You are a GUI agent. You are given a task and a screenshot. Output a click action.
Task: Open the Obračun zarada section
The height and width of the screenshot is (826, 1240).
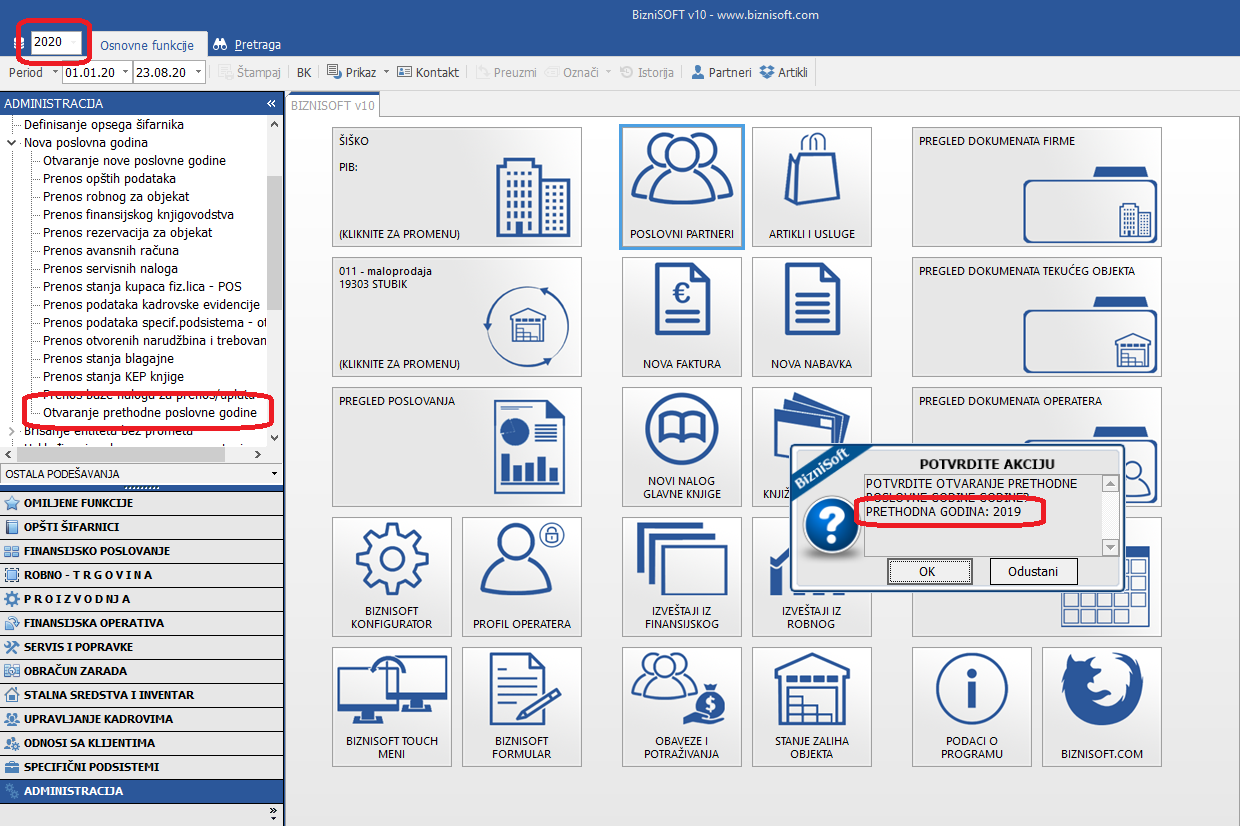click(x=142, y=671)
